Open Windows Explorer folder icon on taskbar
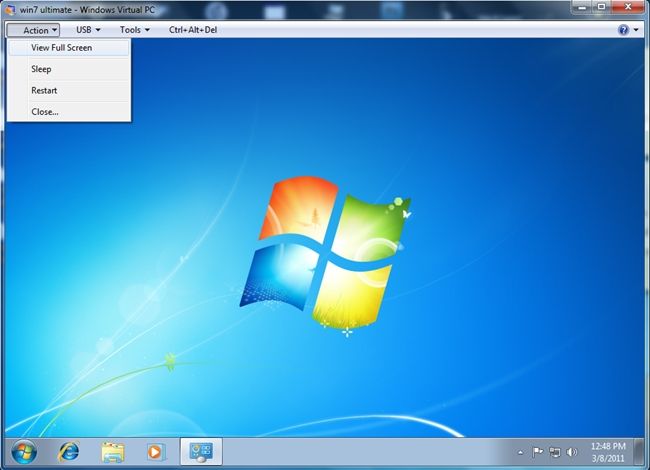The width and height of the screenshot is (650, 470). coord(113,452)
